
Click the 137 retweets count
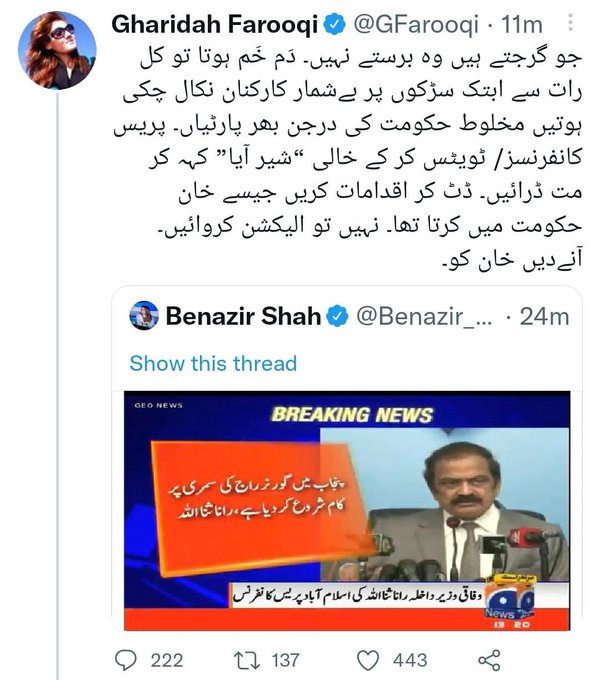285,660
